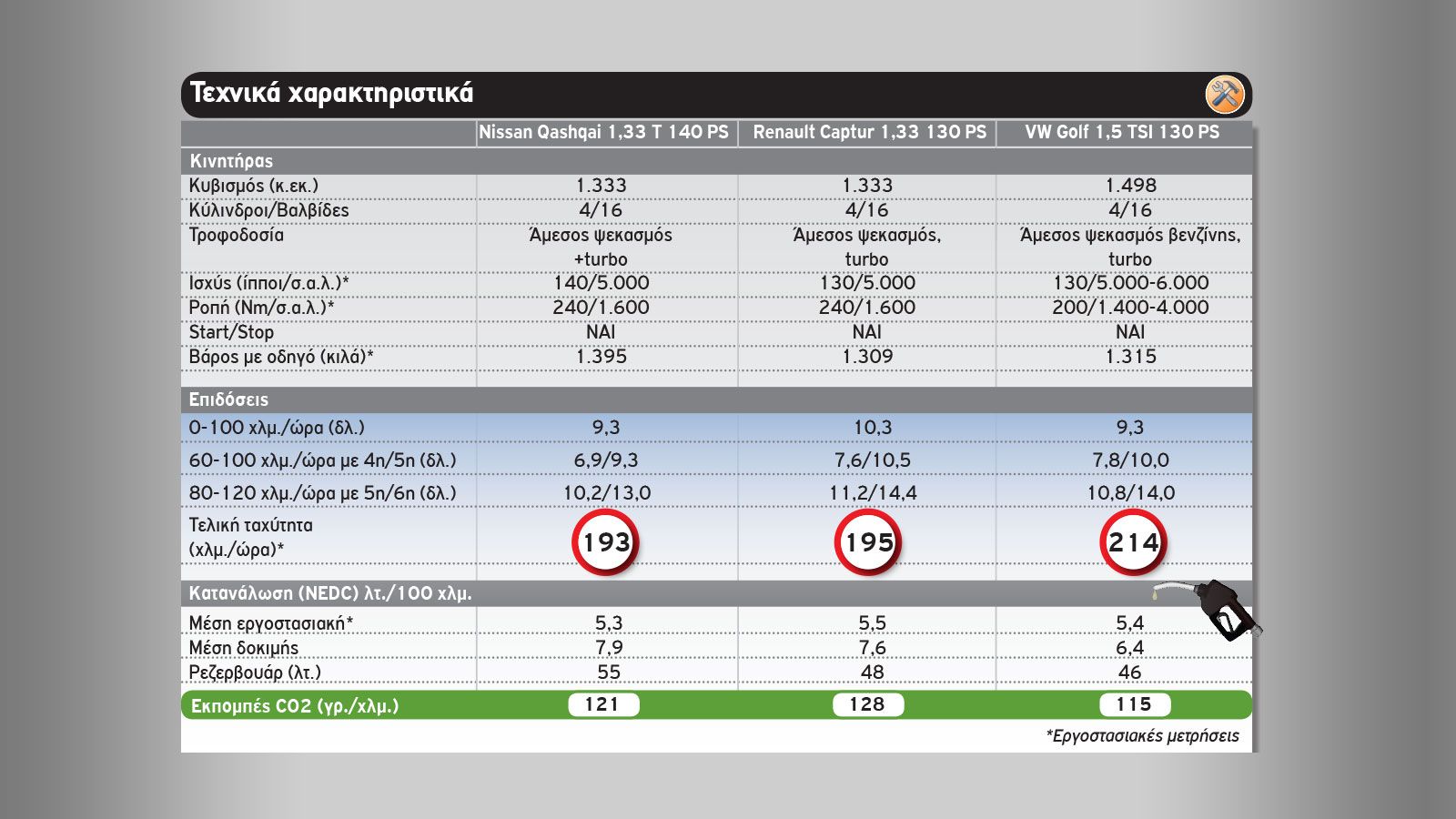The image size is (1456, 819).
Task: Click the Ρεζερβουάρ (λτ.) row label
Action: [255, 672]
